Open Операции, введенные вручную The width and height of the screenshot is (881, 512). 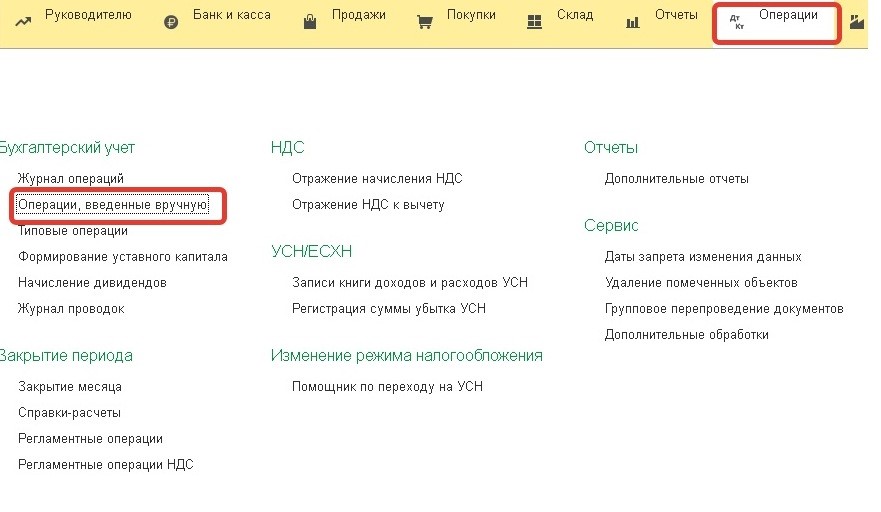tap(113, 205)
